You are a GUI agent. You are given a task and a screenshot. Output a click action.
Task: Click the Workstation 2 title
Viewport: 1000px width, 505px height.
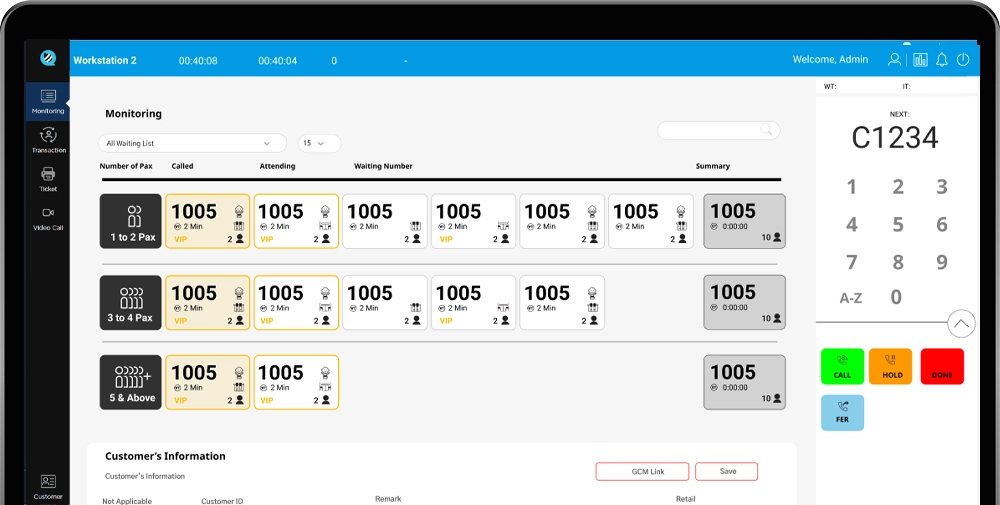click(105, 60)
